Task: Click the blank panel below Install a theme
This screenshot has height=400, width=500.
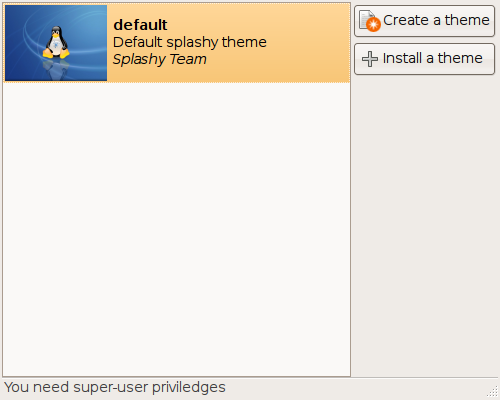Action: [425, 226]
